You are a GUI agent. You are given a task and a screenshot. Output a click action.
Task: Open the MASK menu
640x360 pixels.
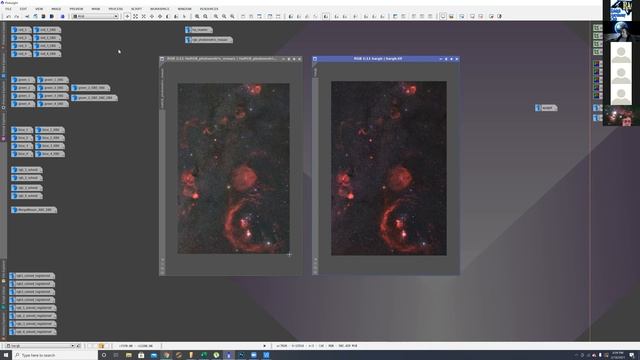tap(96, 9)
